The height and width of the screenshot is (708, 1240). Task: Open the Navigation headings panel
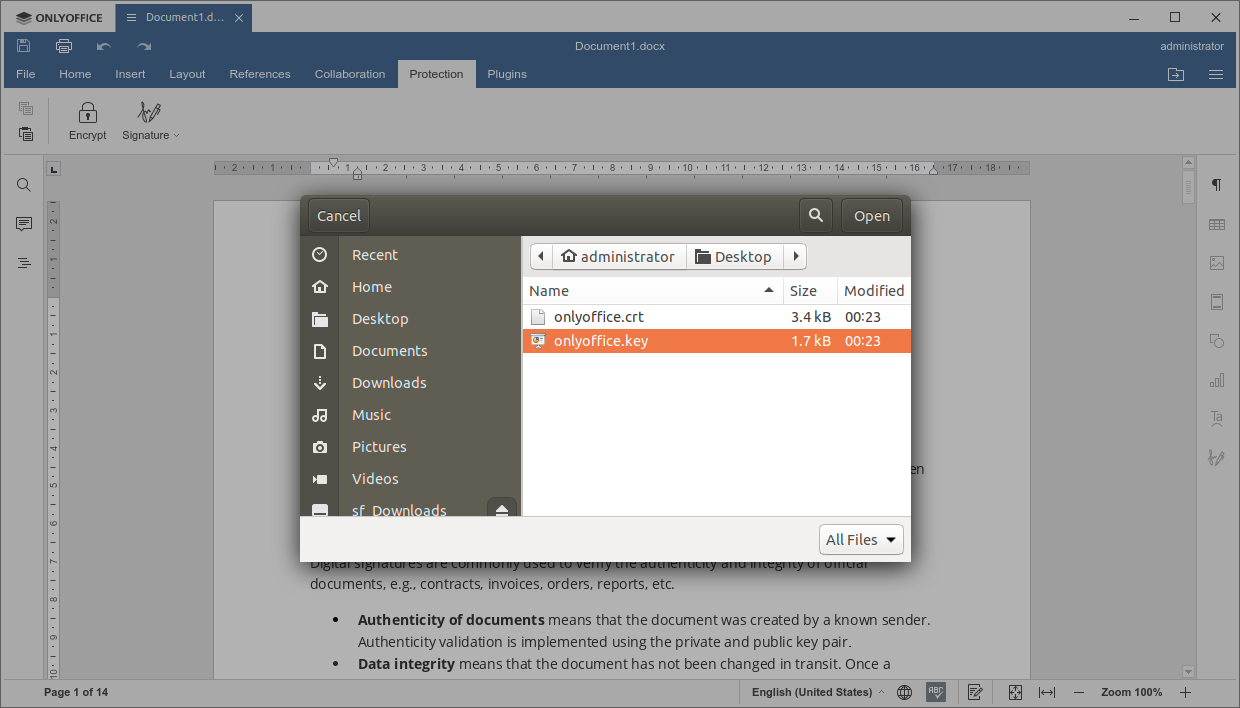click(x=23, y=263)
